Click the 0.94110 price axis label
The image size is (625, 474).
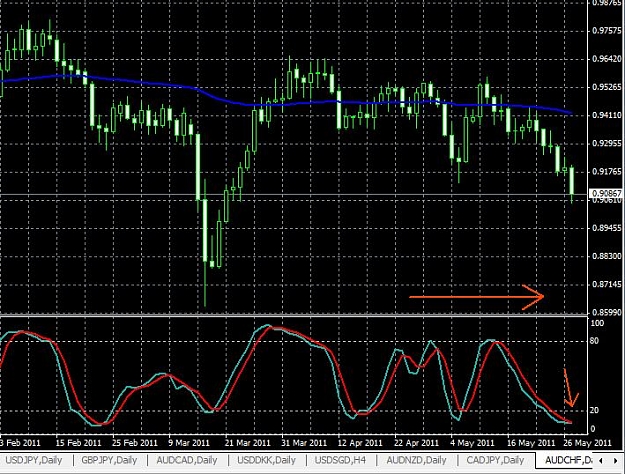click(606, 115)
